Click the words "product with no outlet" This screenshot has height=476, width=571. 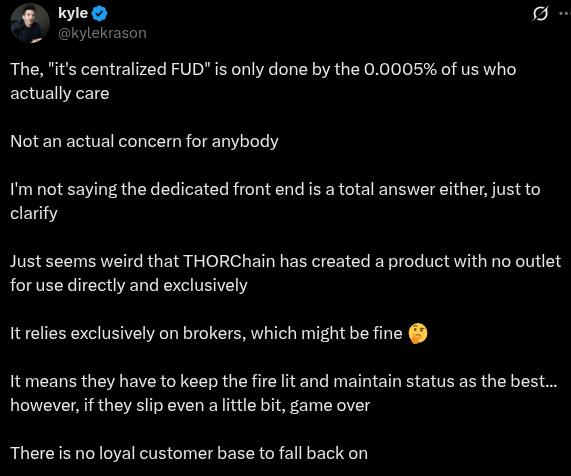474,261
